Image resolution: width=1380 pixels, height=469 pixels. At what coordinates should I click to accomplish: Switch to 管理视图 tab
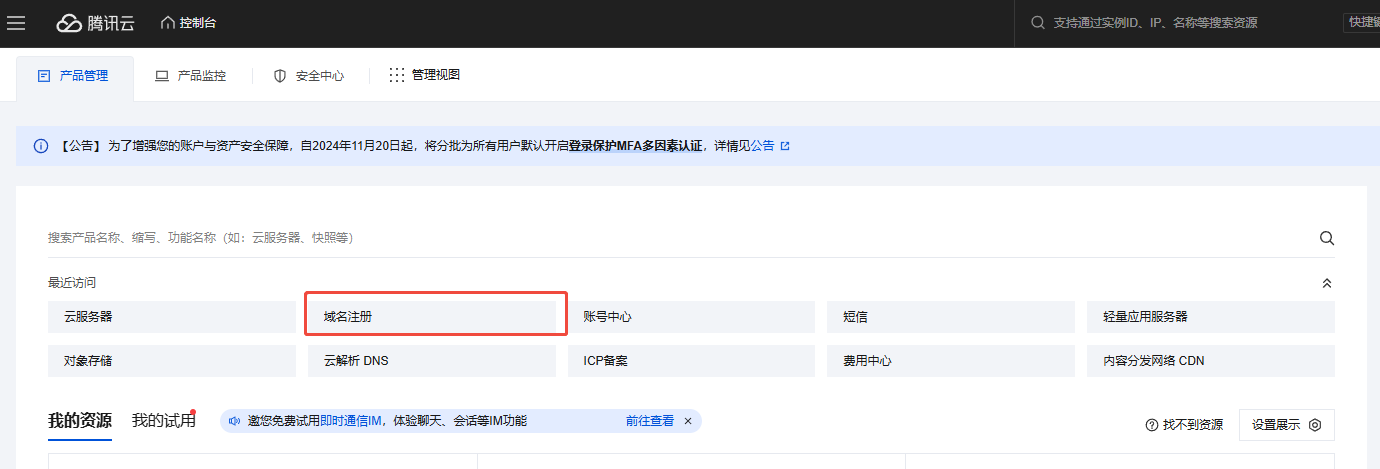[425, 75]
